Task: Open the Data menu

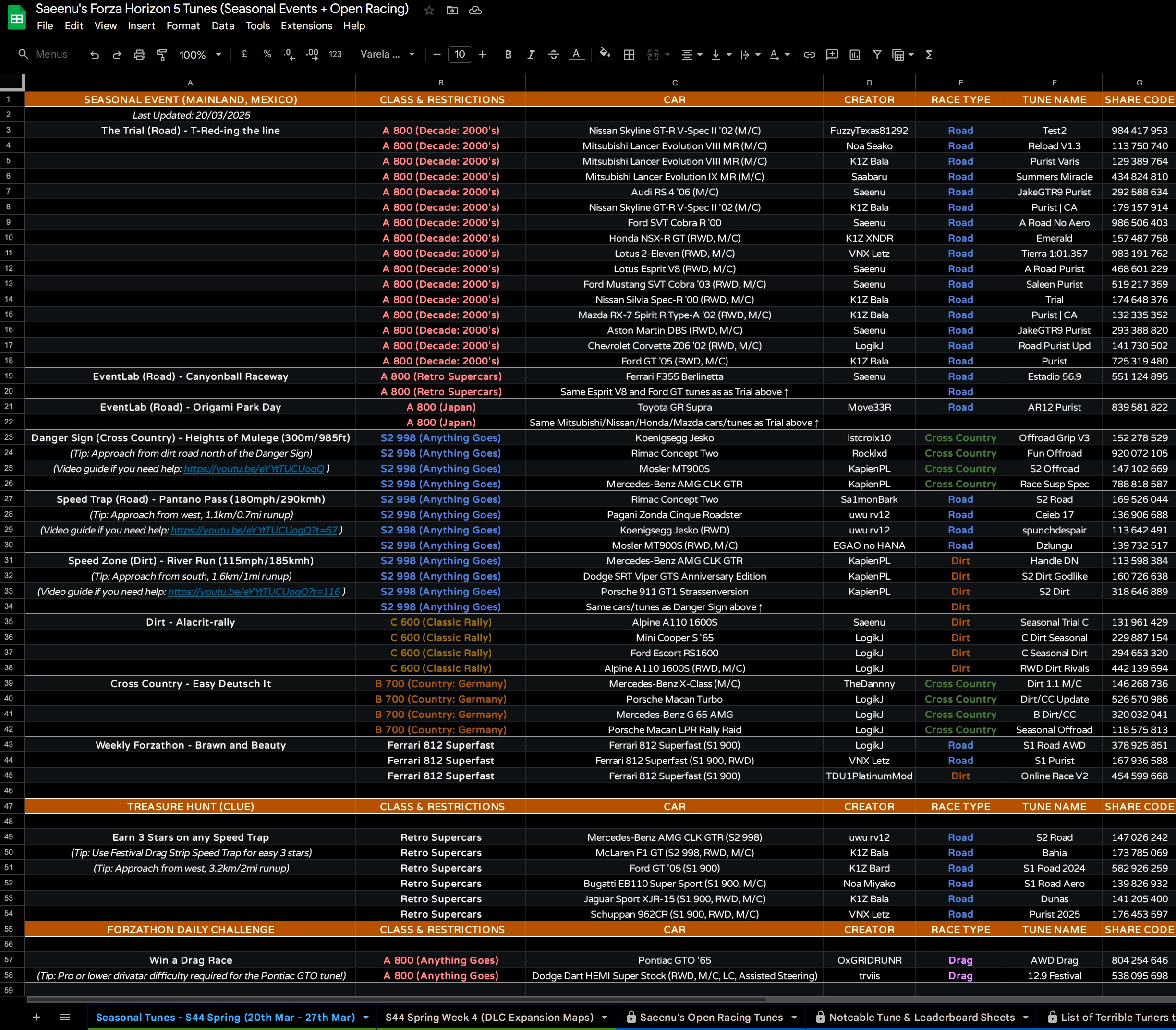Action: click(x=222, y=26)
